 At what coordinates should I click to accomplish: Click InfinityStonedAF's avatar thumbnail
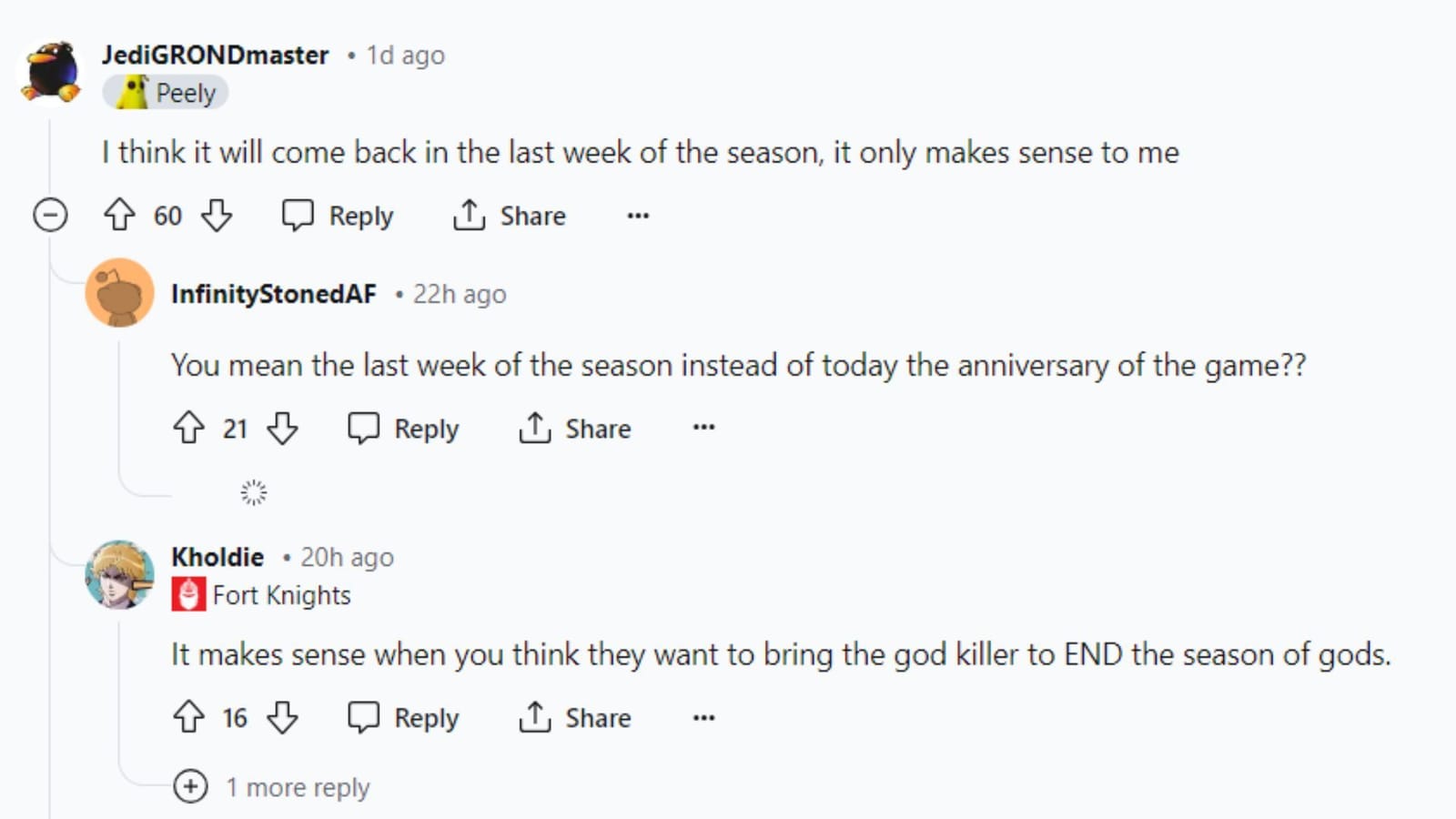pyautogui.click(x=121, y=293)
